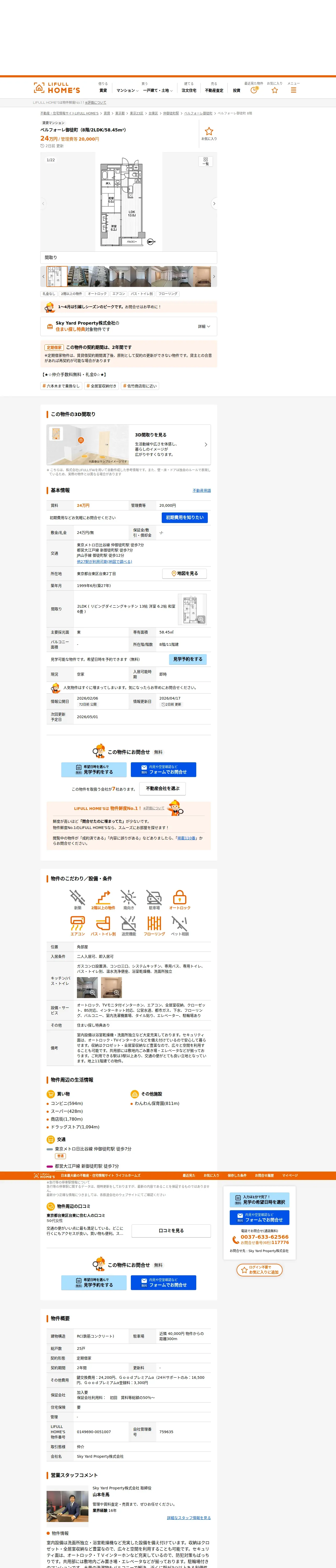Show next photo with main image right arrow

click(214, 203)
